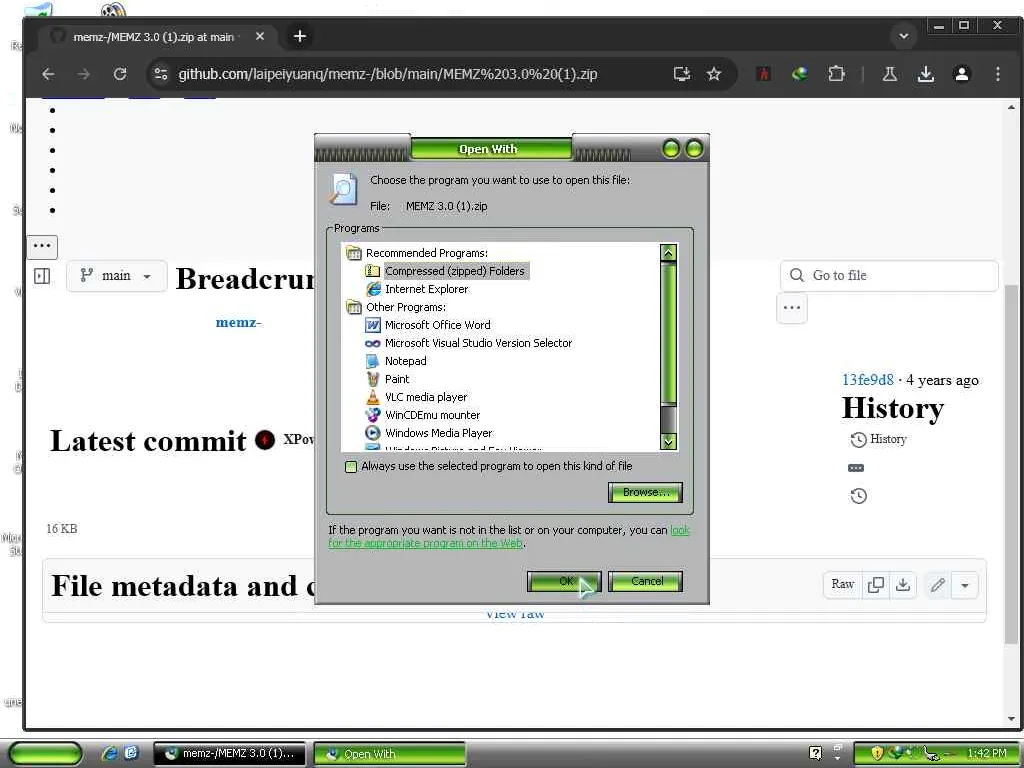Screen dimensions: 1024x768
Task: Click the Go to file search field
Action: pyautogui.click(x=889, y=276)
